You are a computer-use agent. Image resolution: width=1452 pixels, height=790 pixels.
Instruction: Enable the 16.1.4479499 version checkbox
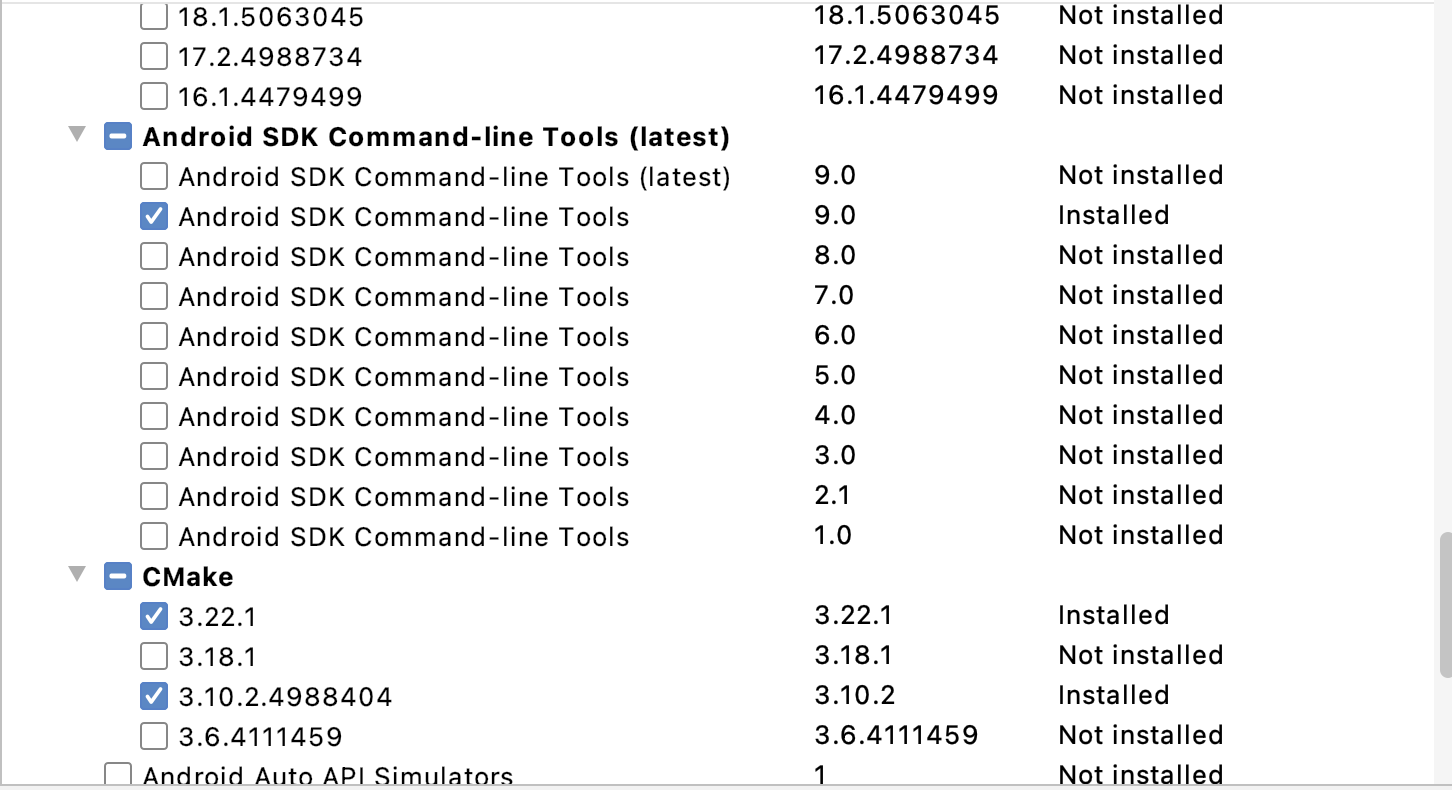pyautogui.click(x=154, y=96)
